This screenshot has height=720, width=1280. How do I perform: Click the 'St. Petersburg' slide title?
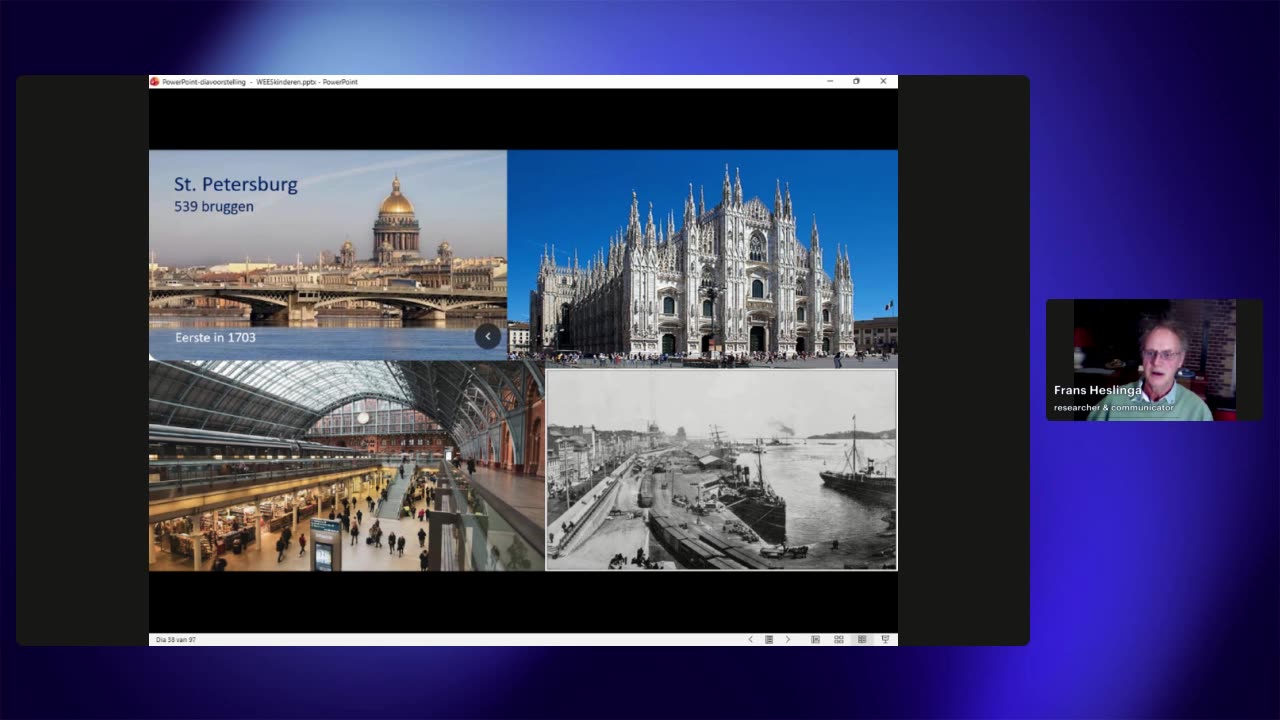point(236,185)
